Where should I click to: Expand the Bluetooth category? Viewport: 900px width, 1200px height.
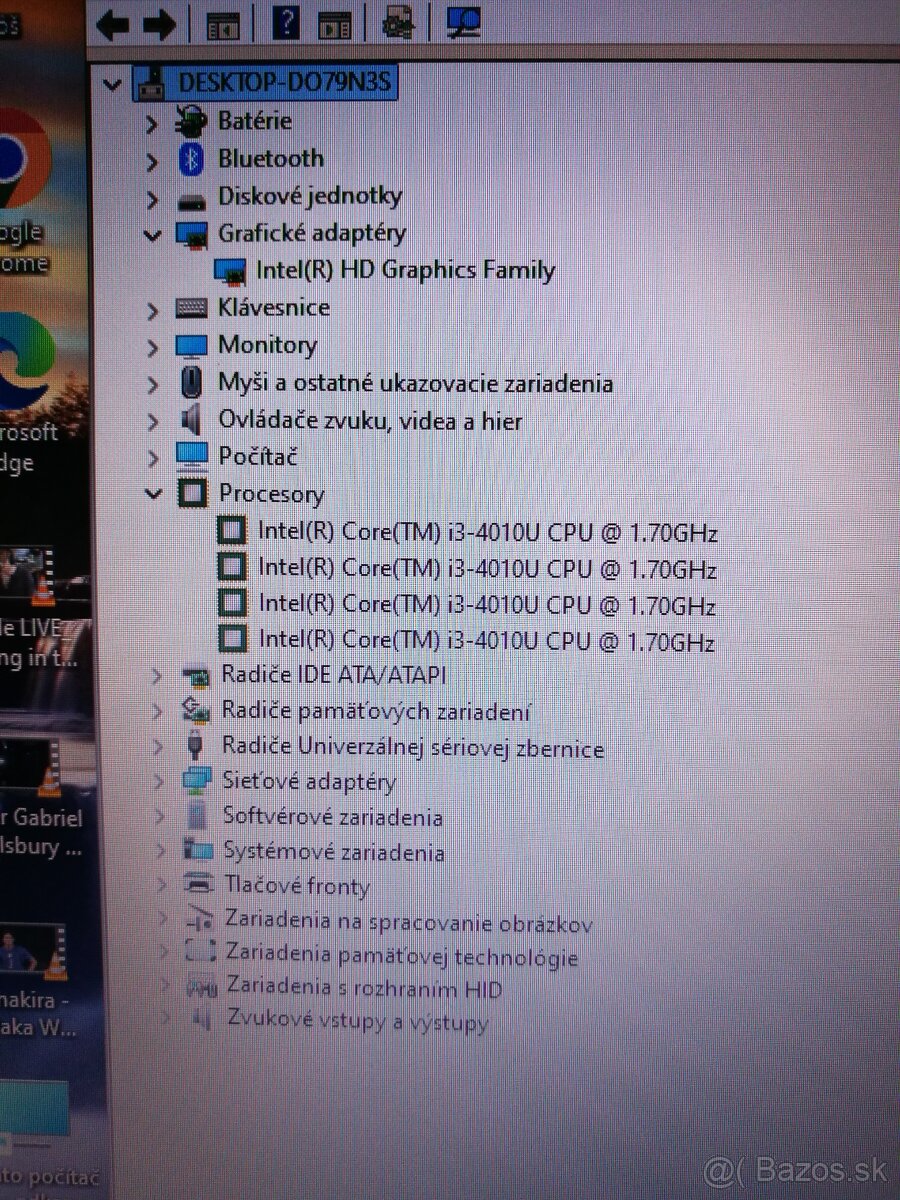pos(152,161)
